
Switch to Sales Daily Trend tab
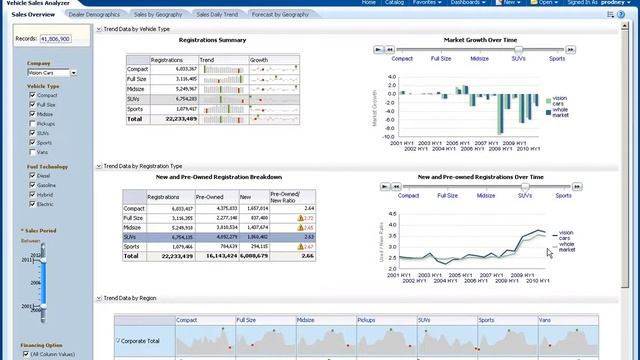point(217,14)
